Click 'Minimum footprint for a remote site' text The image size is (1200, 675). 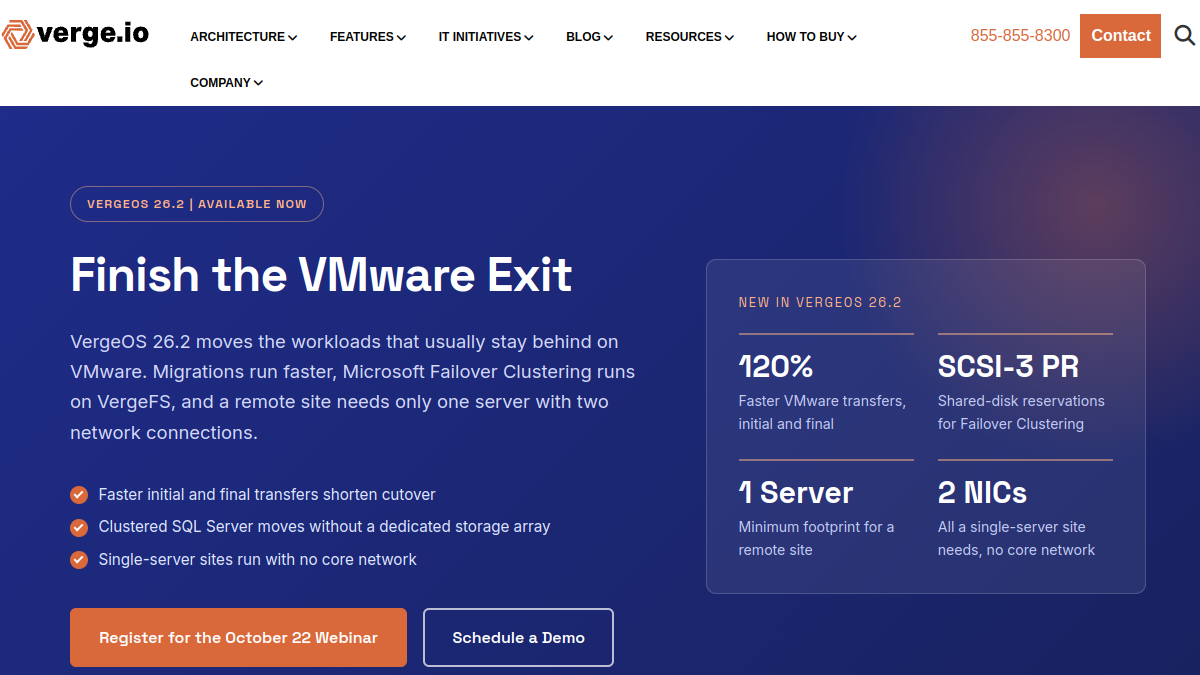816,538
